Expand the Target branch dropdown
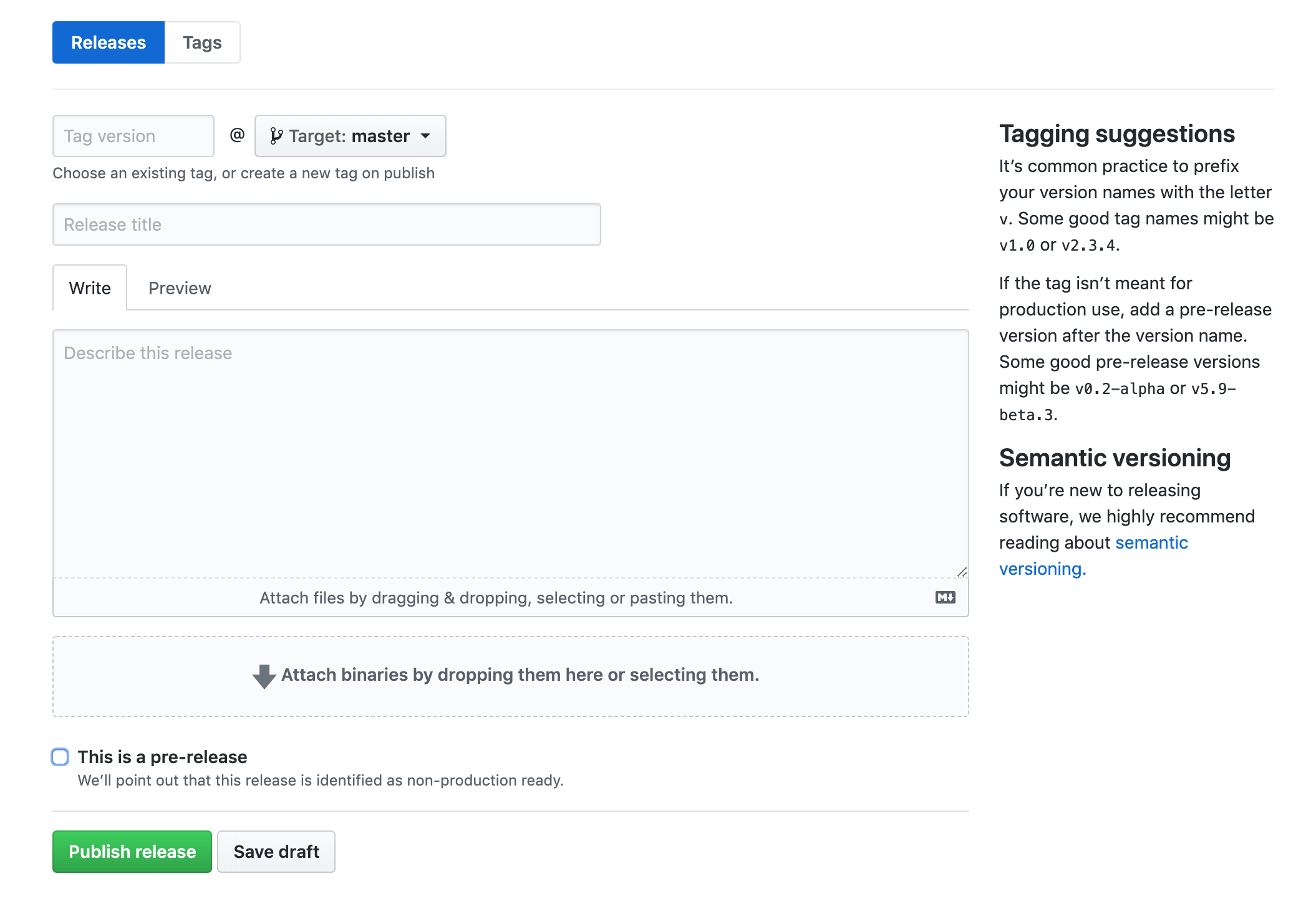The width and height of the screenshot is (1316, 909). 348,135
